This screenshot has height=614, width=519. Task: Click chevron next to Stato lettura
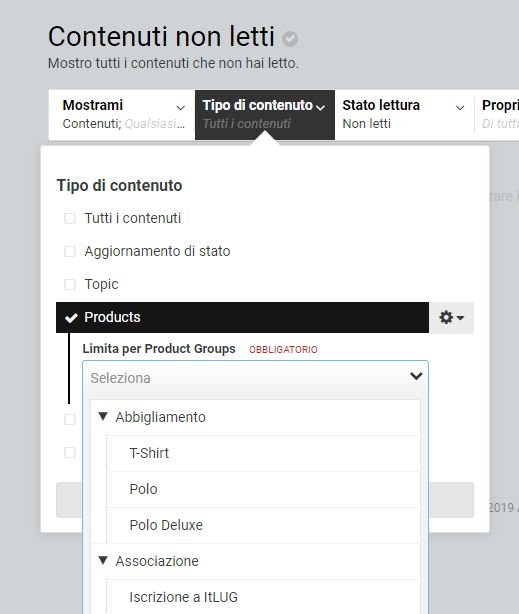[x=460, y=108]
